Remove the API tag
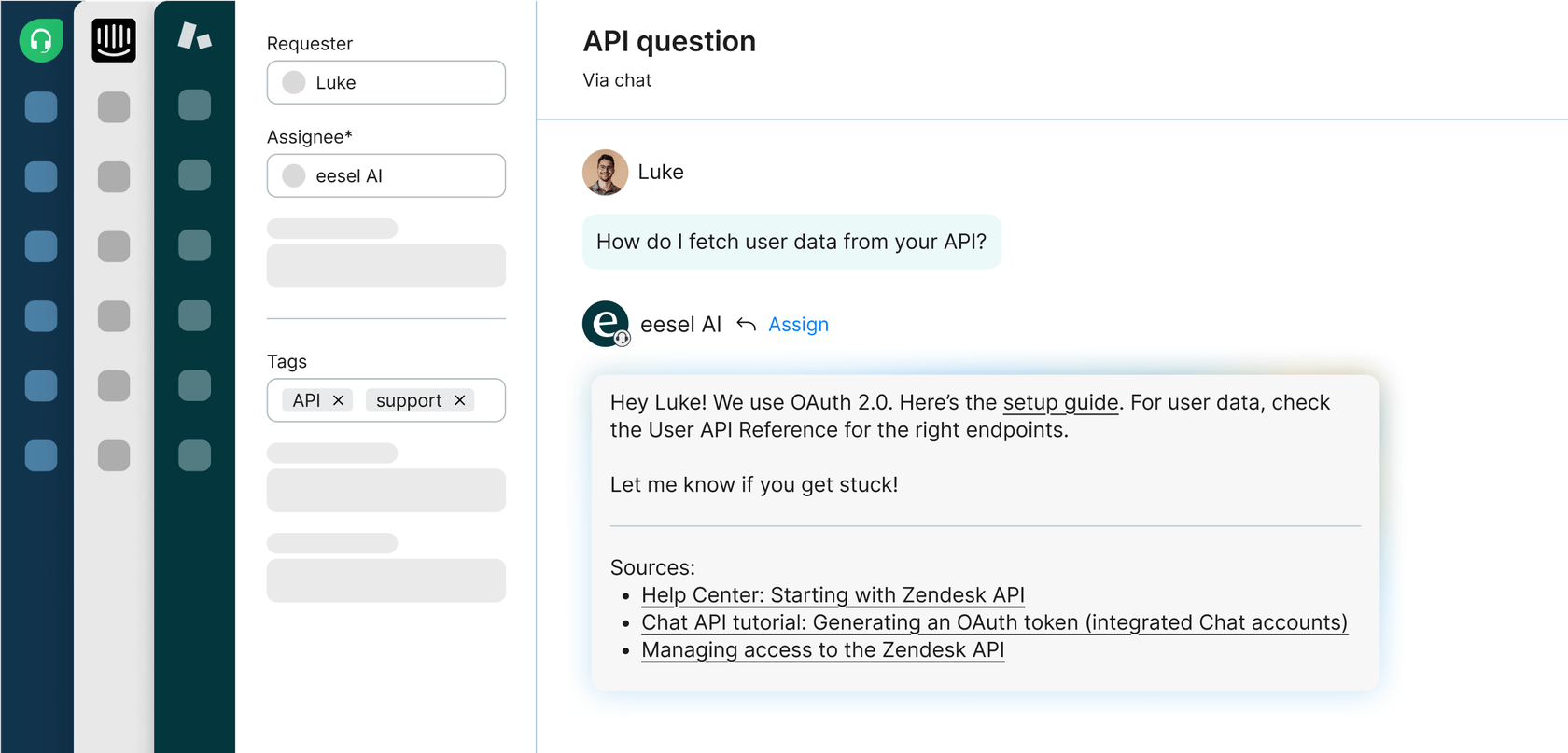 [x=339, y=400]
